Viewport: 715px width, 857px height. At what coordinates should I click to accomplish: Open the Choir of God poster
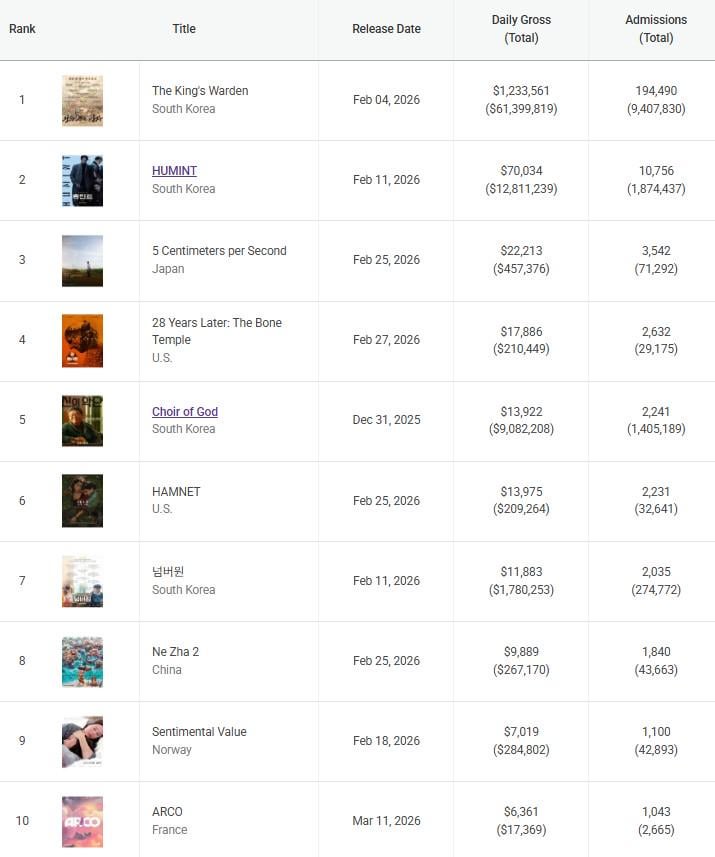82,420
